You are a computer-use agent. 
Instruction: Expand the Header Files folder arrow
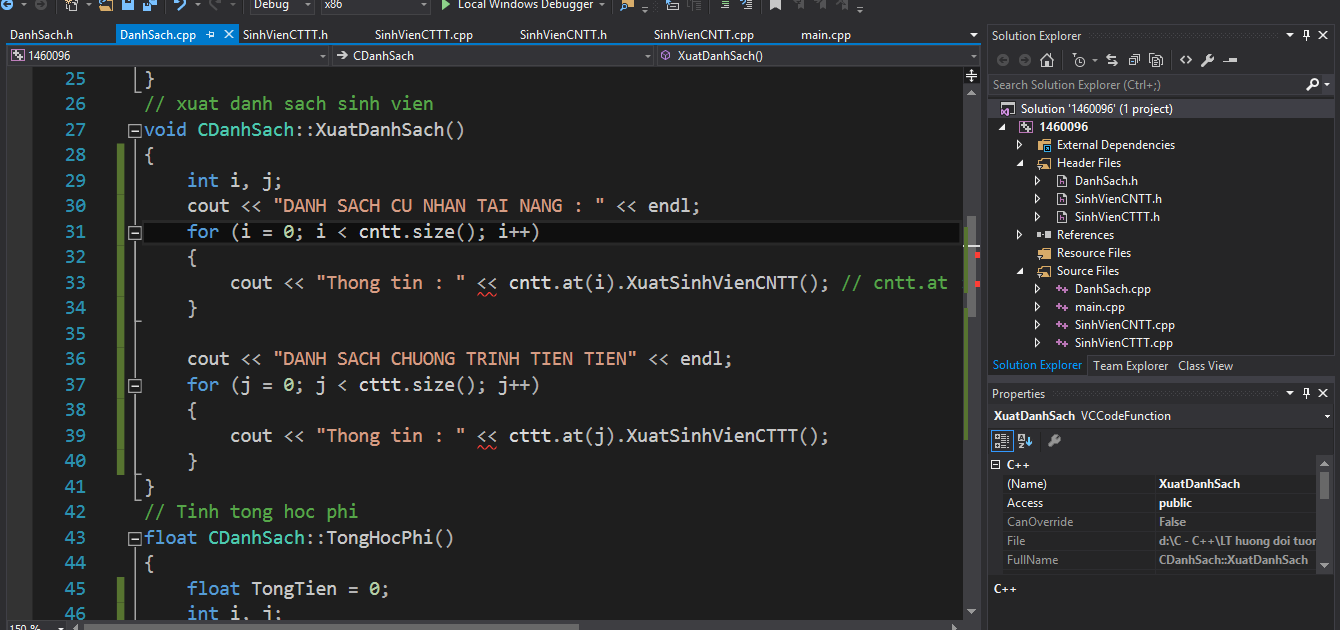click(1020, 163)
